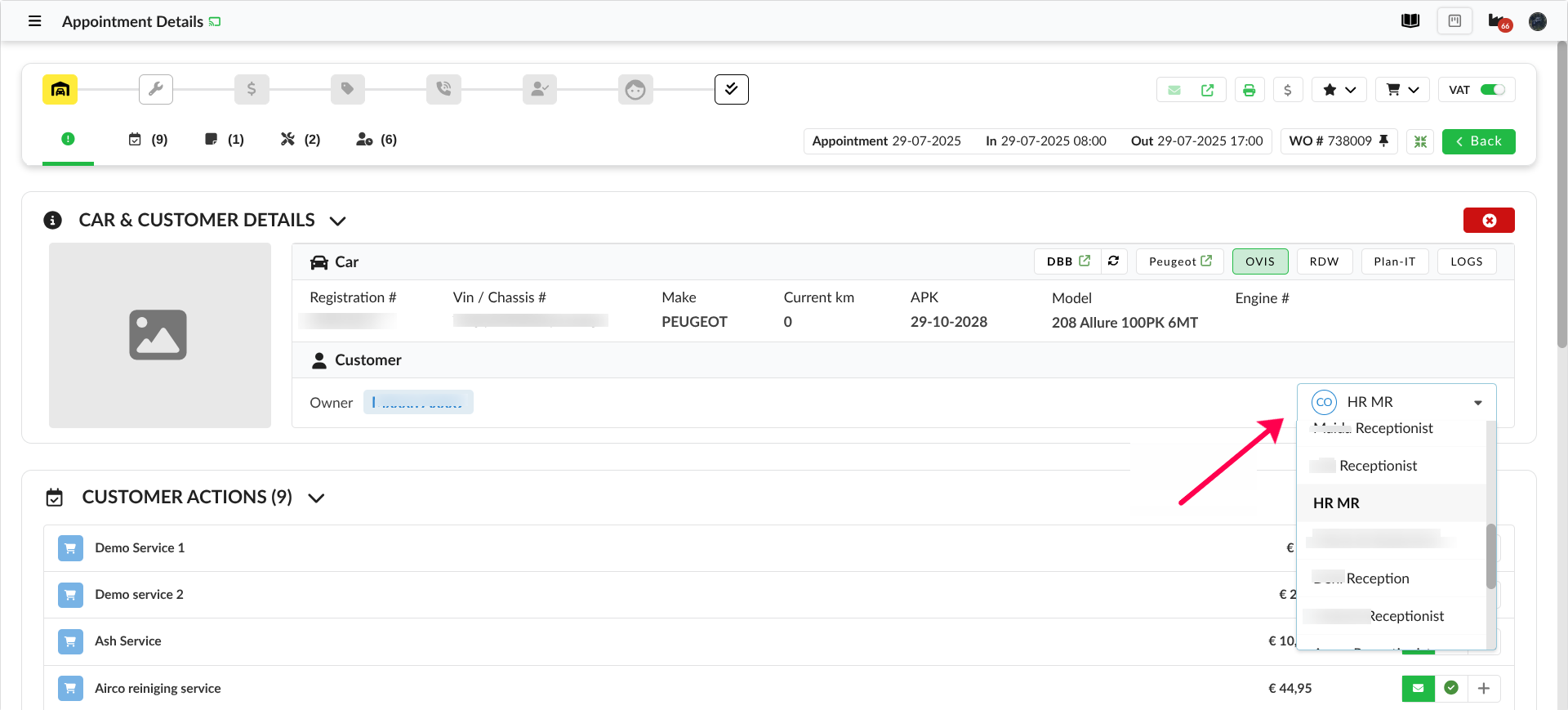Open the OVIS button

coord(1259,261)
